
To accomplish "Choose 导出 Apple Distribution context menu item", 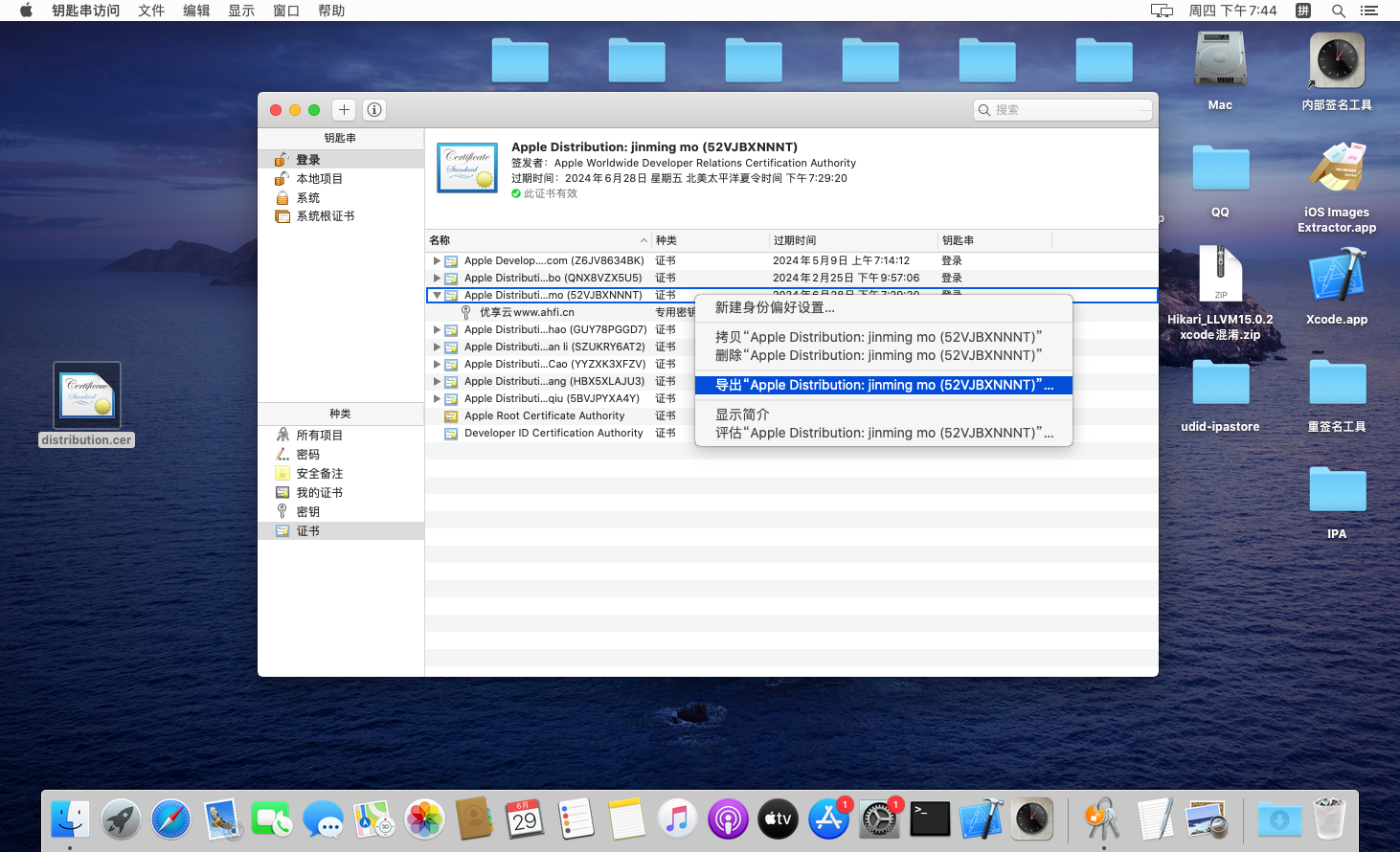I will point(883,385).
